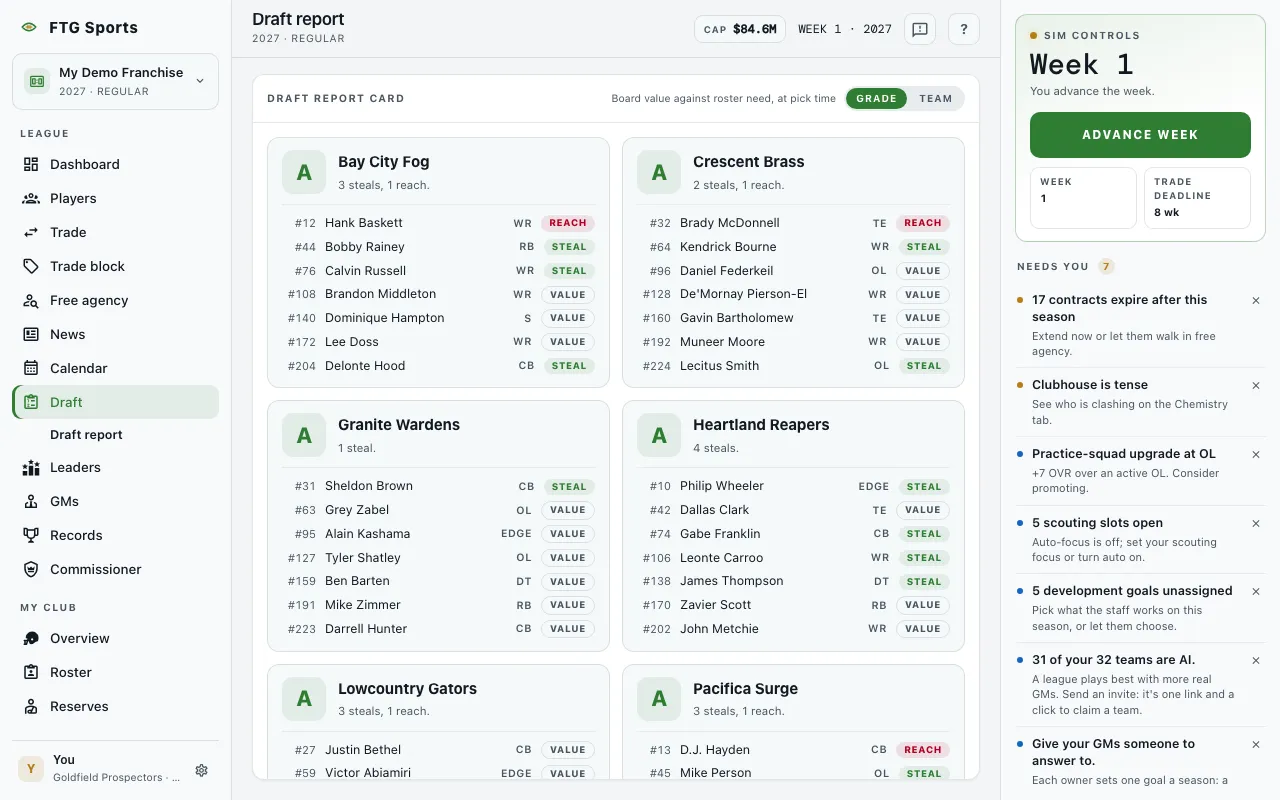Click the franchise field icon in selector
This screenshot has height=800, width=1280.
pyautogui.click(x=37, y=81)
